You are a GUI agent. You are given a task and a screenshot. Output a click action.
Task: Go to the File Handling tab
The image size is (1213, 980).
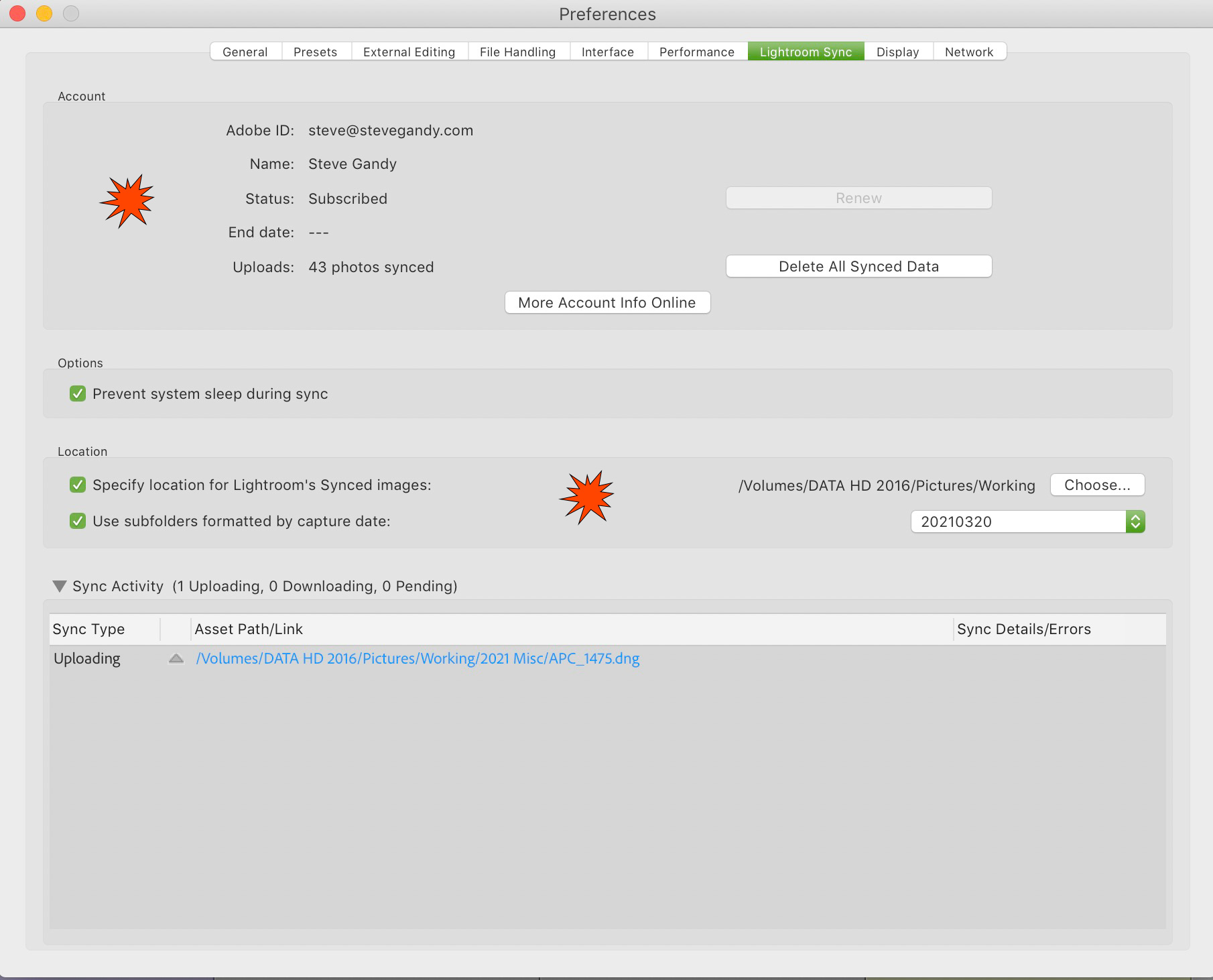tap(518, 52)
